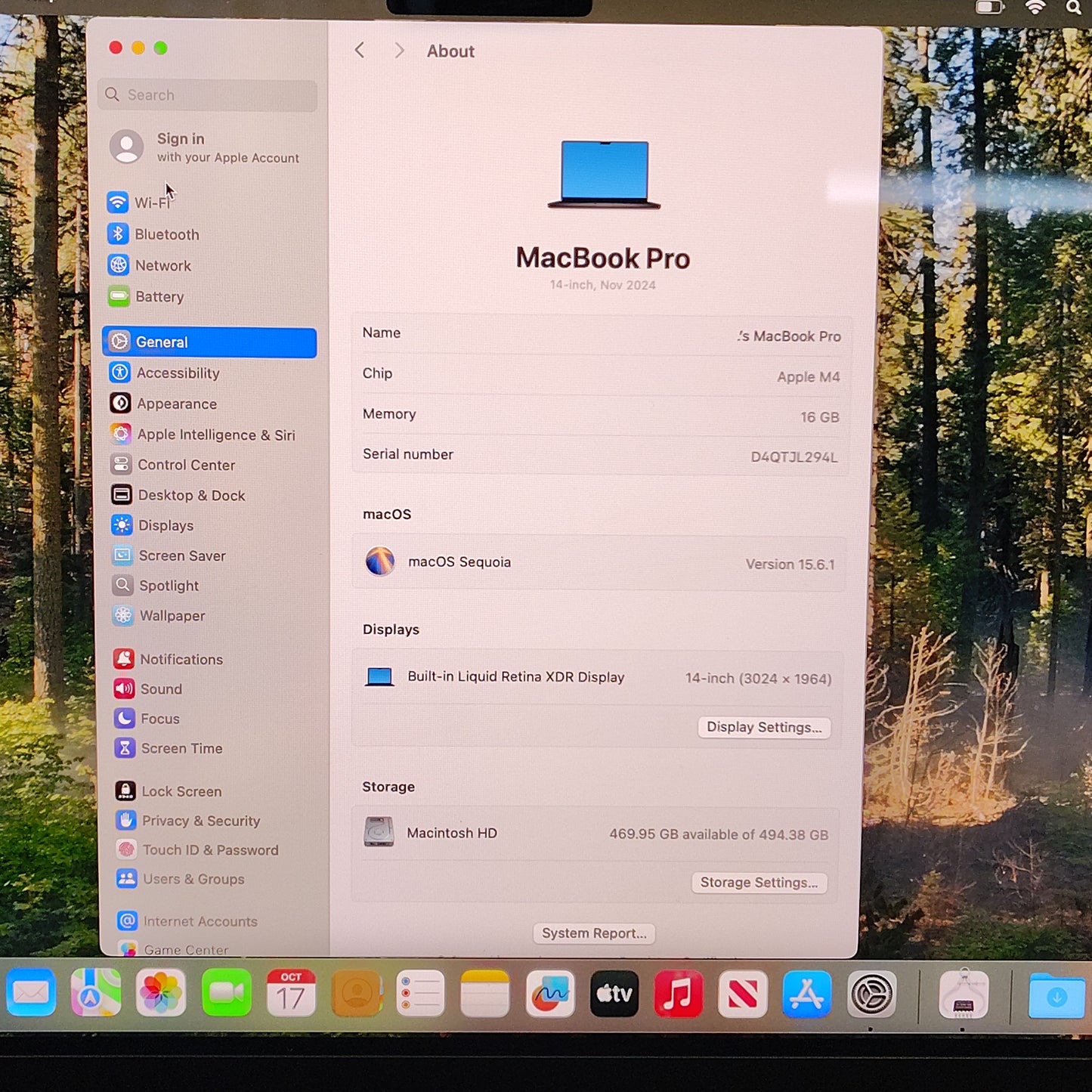The image size is (1092, 1092).
Task: Click the Macintosh HD drive icon
Action: coord(379,832)
